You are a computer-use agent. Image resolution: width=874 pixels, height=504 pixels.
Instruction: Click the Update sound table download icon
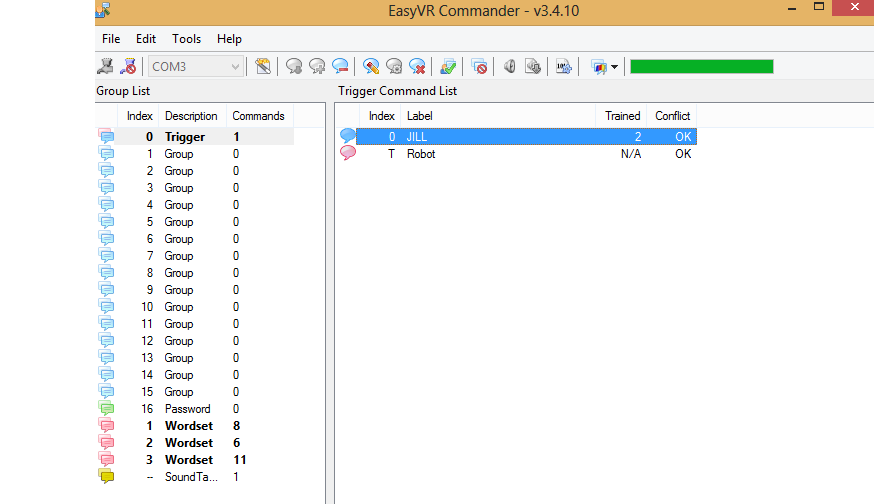click(533, 66)
